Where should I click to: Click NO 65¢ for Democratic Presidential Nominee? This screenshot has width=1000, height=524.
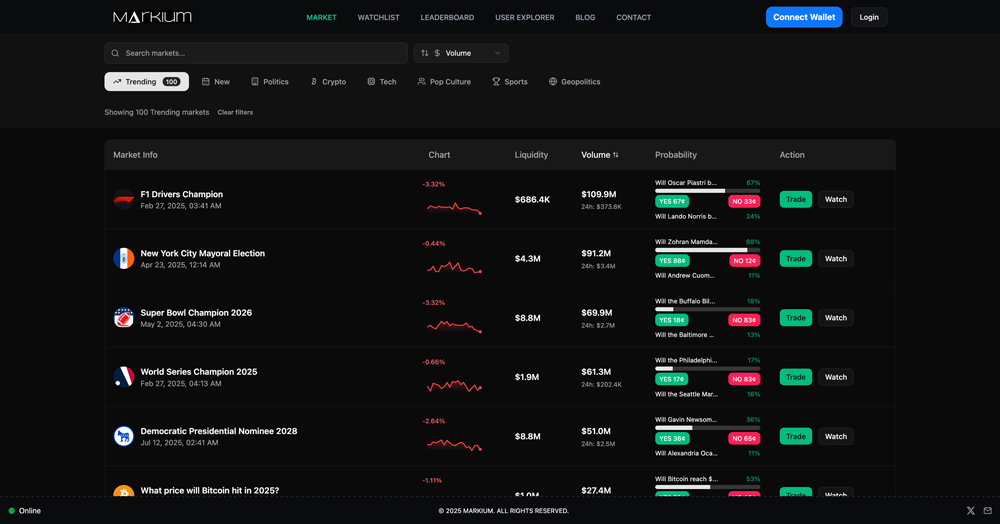pyautogui.click(x=744, y=438)
